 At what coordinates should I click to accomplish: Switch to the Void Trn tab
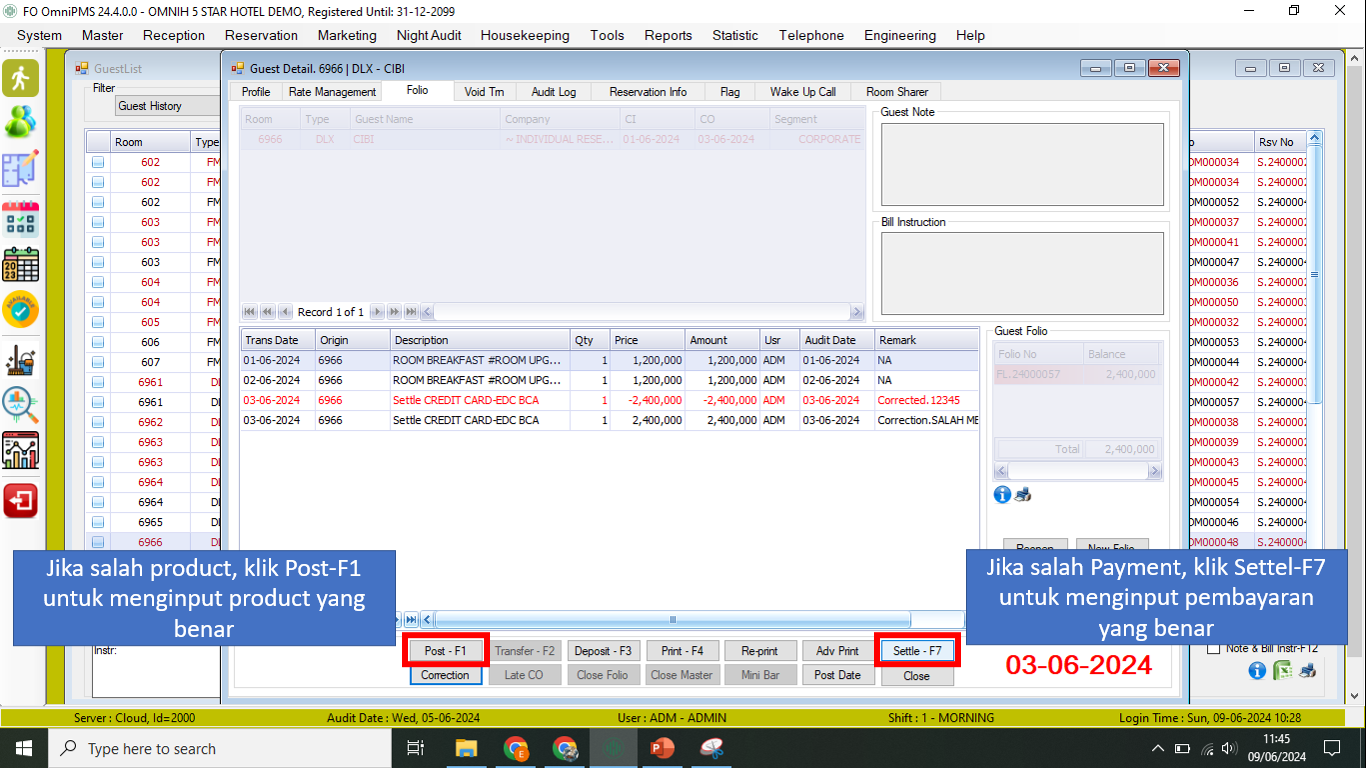(484, 91)
